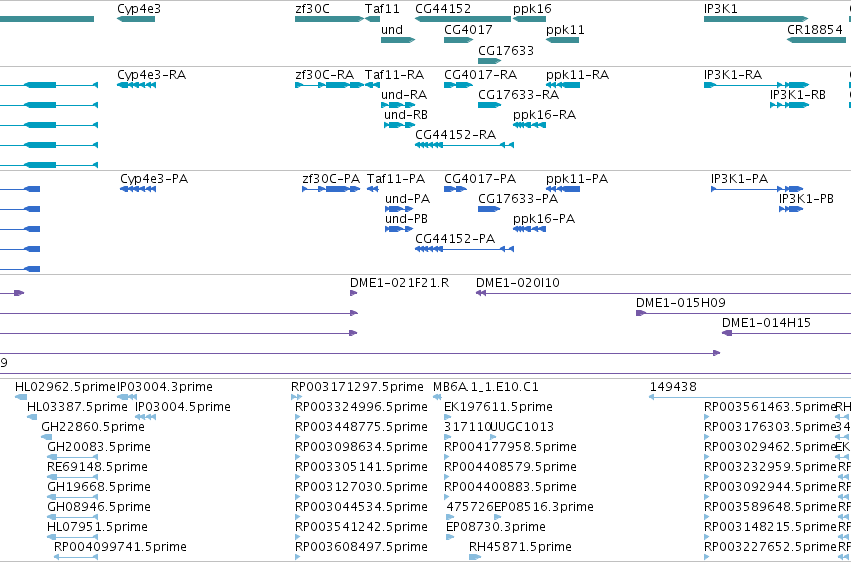
Task: Click the HL03387.5prime EST label
Action: tap(78, 407)
